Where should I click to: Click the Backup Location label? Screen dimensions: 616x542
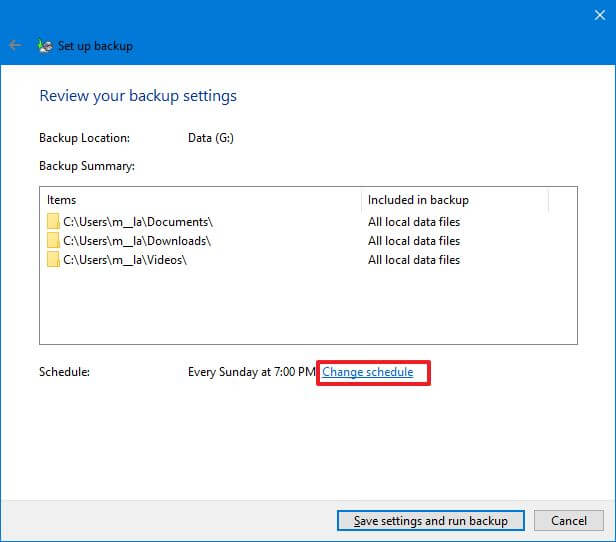84,138
